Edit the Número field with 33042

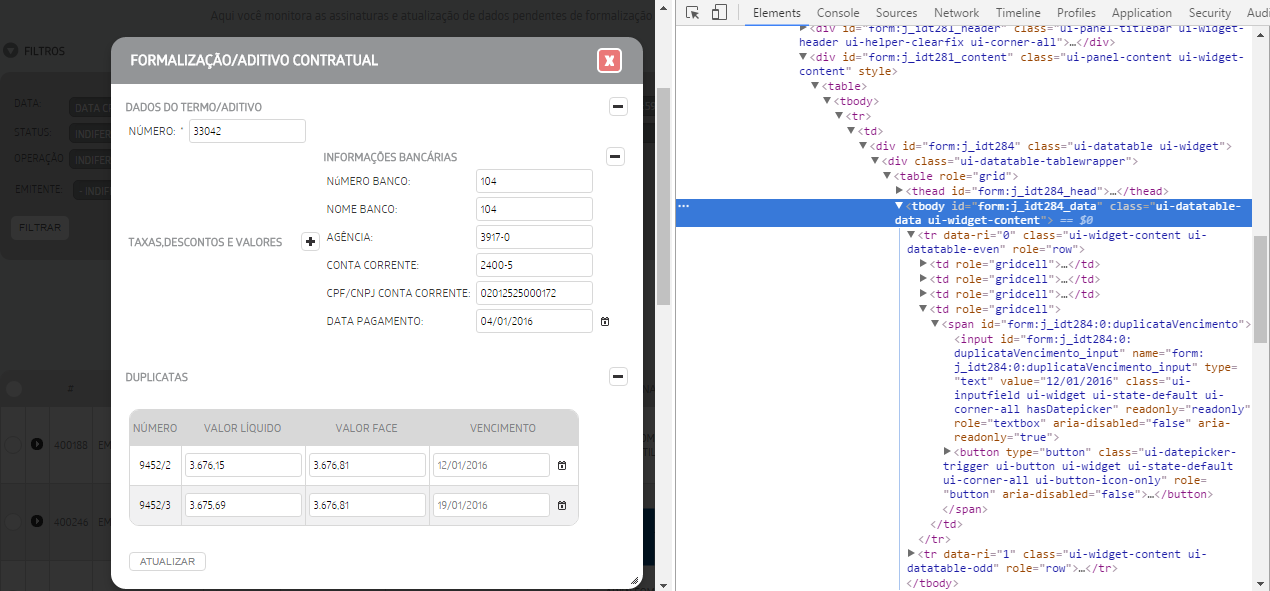pos(247,131)
